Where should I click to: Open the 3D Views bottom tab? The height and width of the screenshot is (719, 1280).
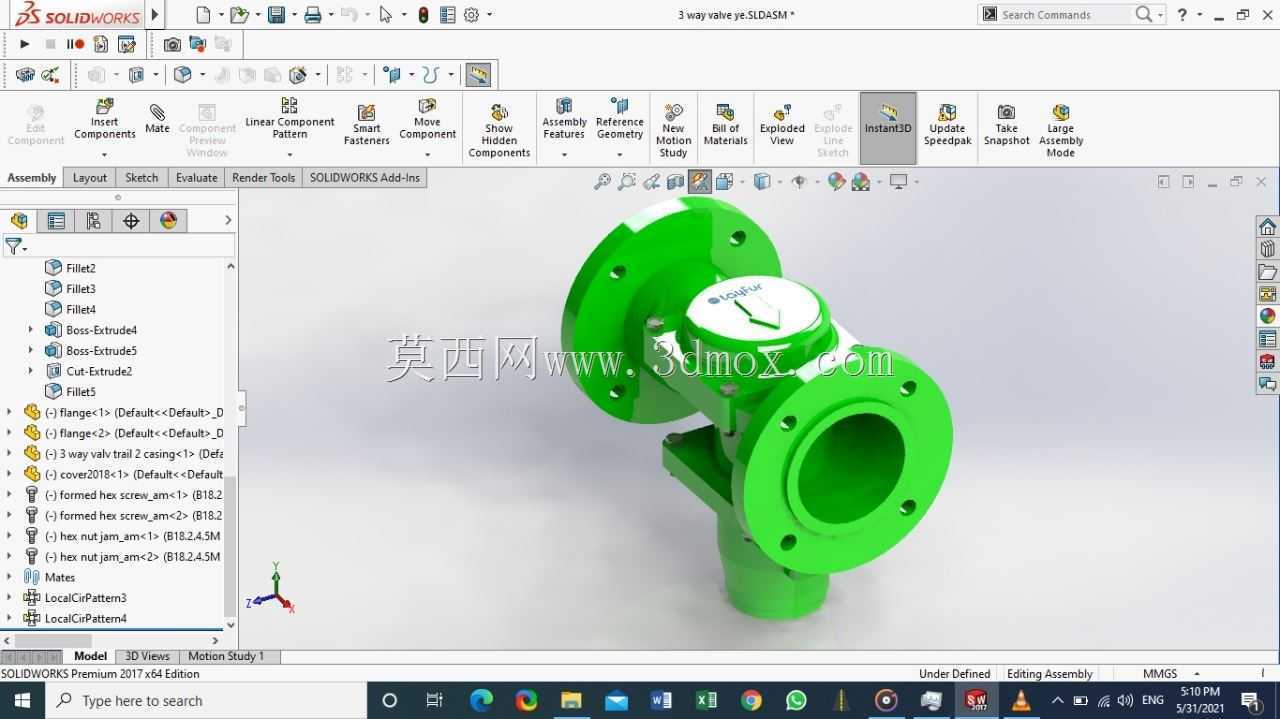[147, 656]
